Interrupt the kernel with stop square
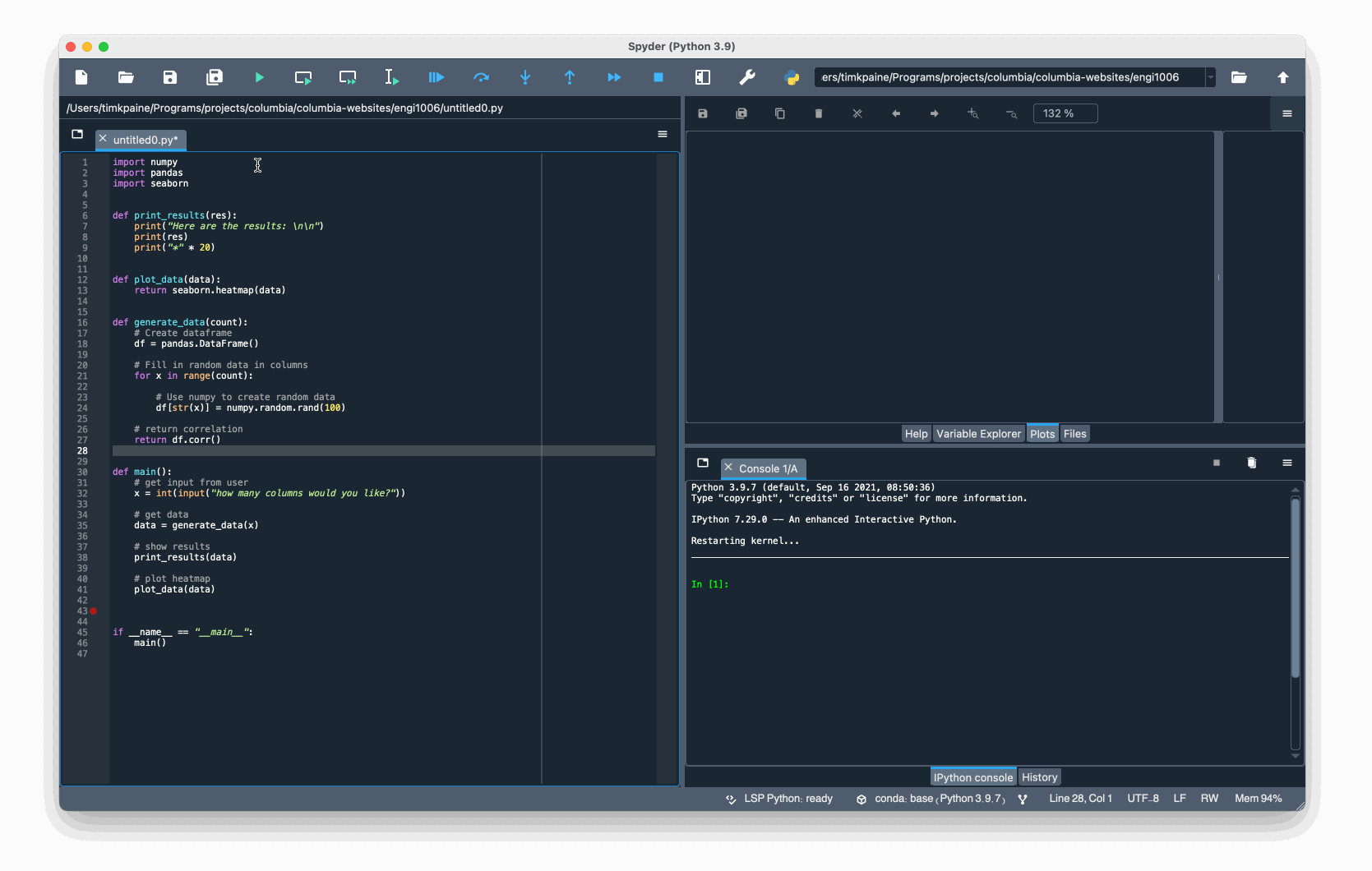 [1217, 463]
